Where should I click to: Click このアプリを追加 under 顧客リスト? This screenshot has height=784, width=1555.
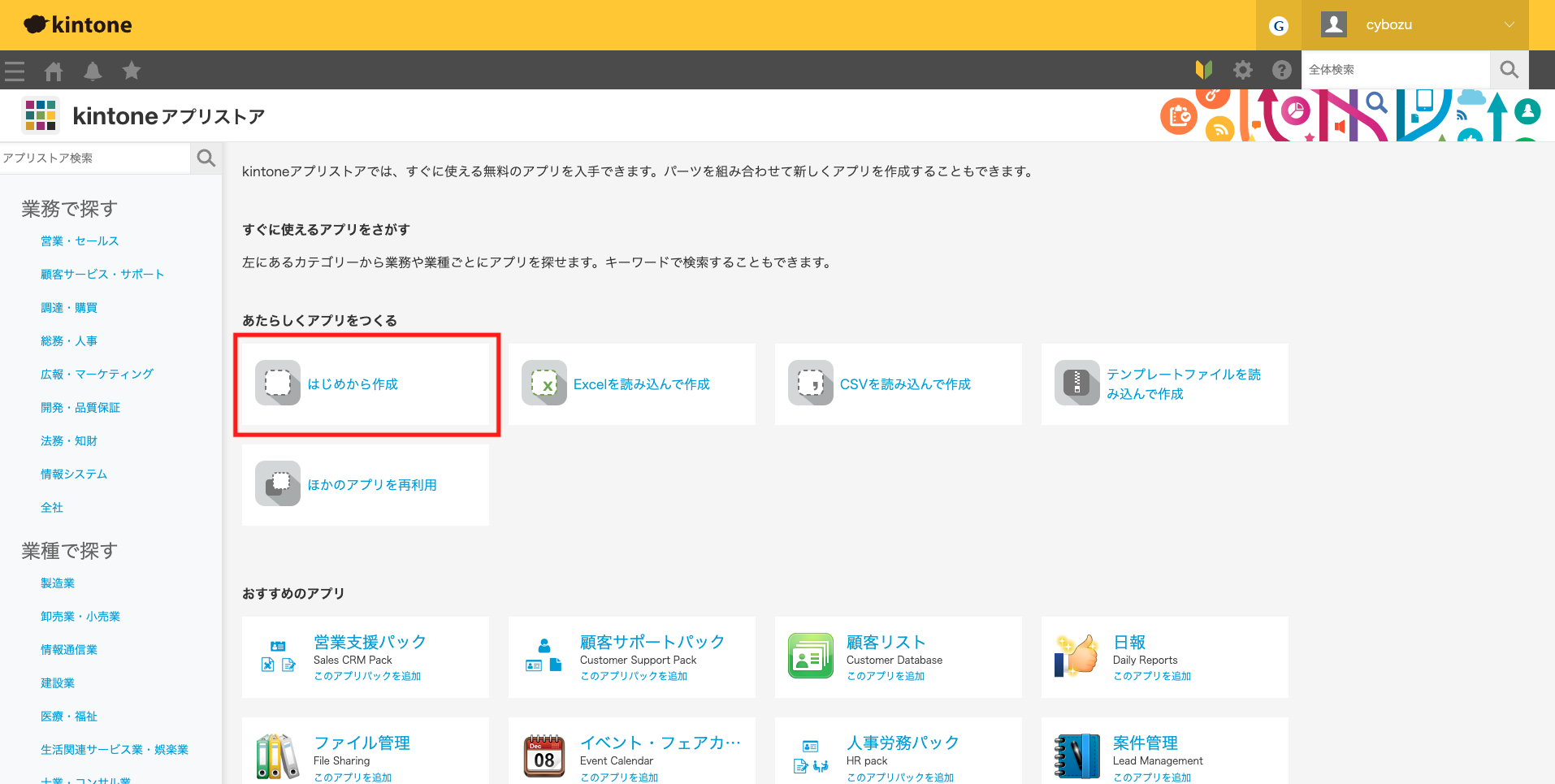point(886,676)
